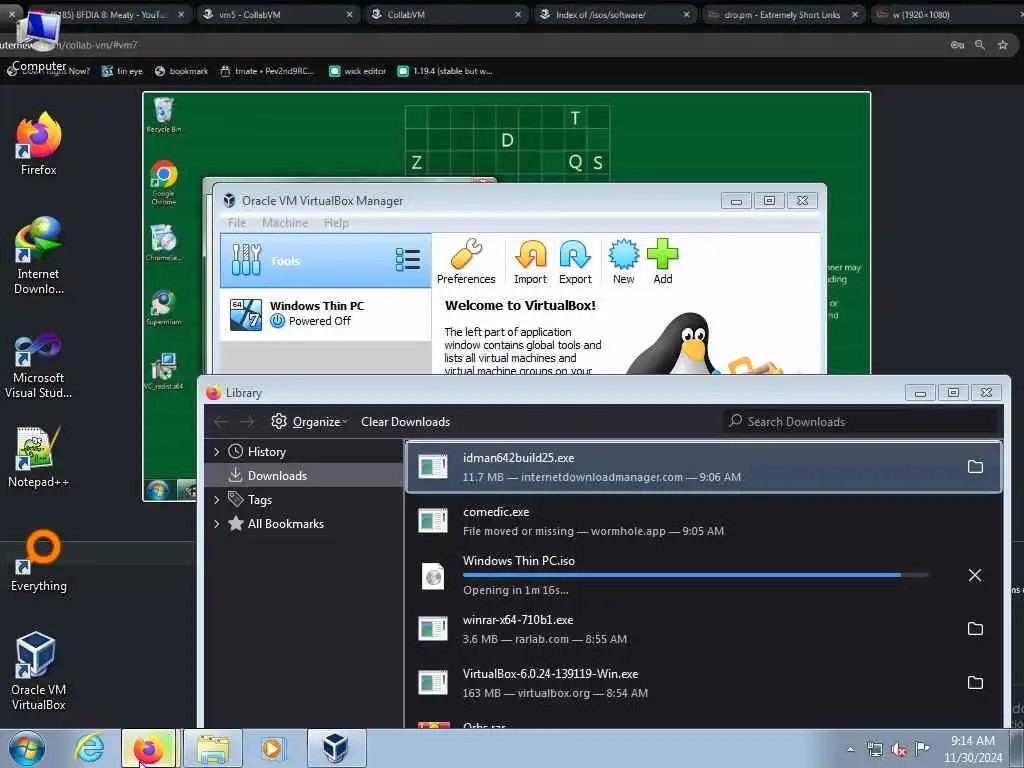Open Internet Download Manager desktop shortcut

coord(39,256)
